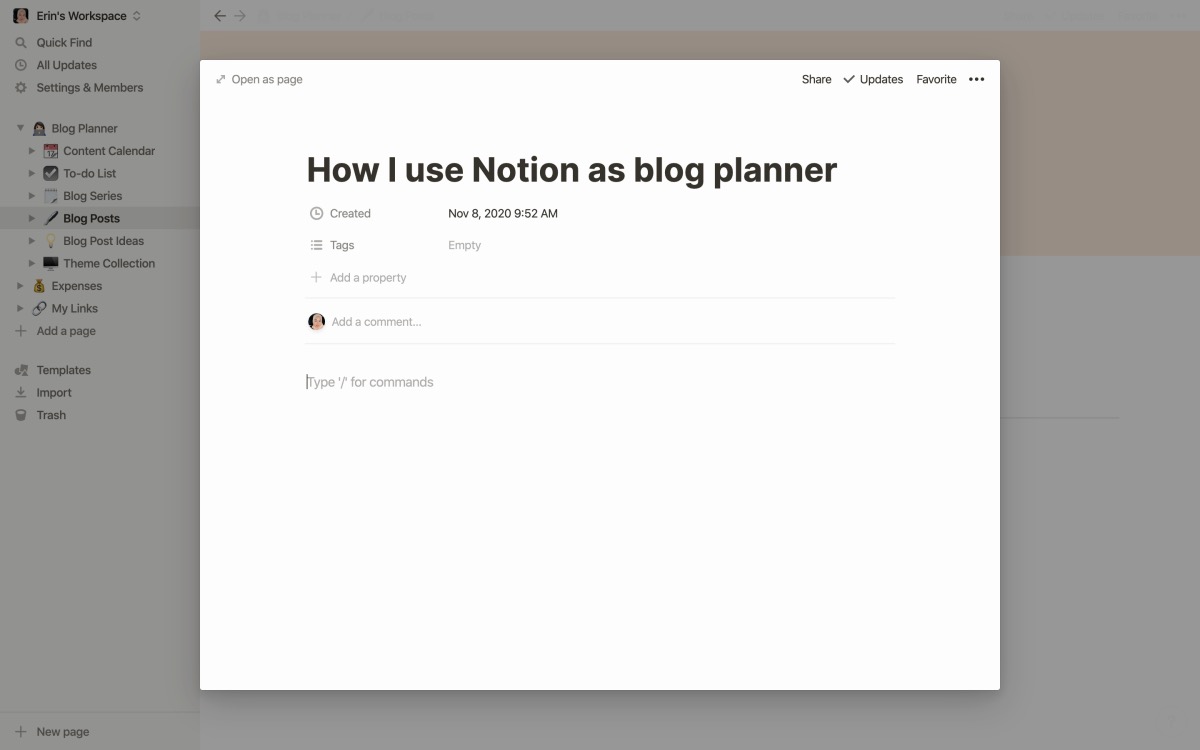Viewport: 1200px width, 750px height.
Task: Click the Quick Find magnifier icon
Action: tap(21, 43)
